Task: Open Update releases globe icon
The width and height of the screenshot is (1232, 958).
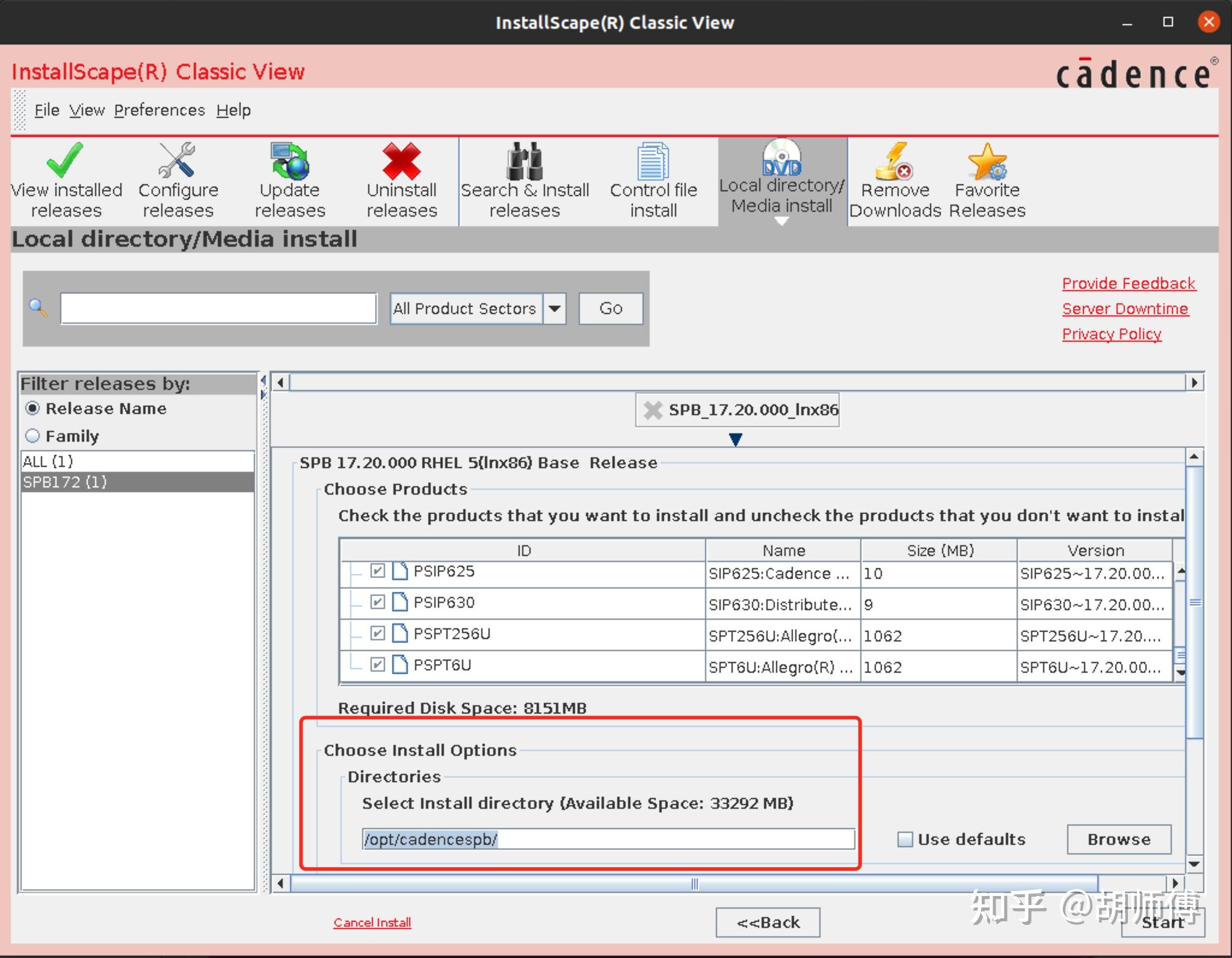Action: tap(289, 161)
